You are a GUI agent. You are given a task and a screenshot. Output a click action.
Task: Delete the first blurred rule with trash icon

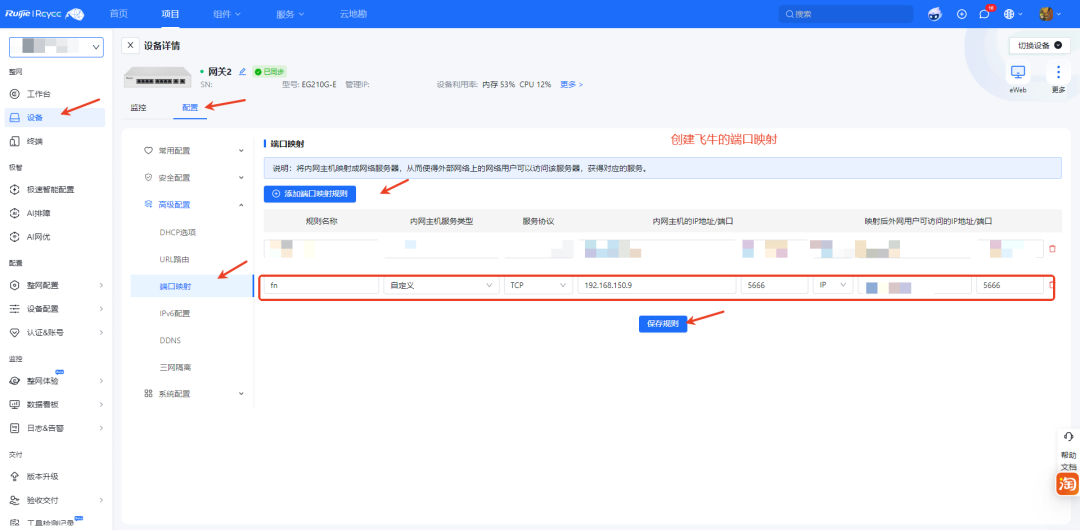click(1052, 249)
